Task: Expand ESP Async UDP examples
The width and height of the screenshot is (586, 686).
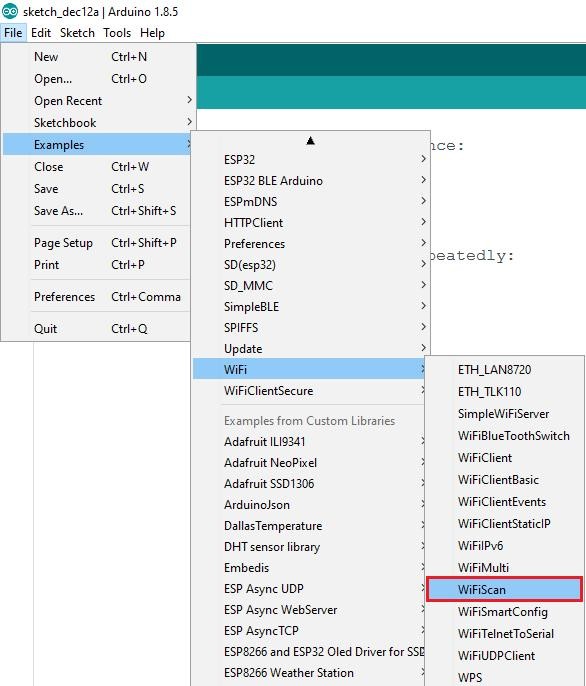Action: tap(309, 588)
